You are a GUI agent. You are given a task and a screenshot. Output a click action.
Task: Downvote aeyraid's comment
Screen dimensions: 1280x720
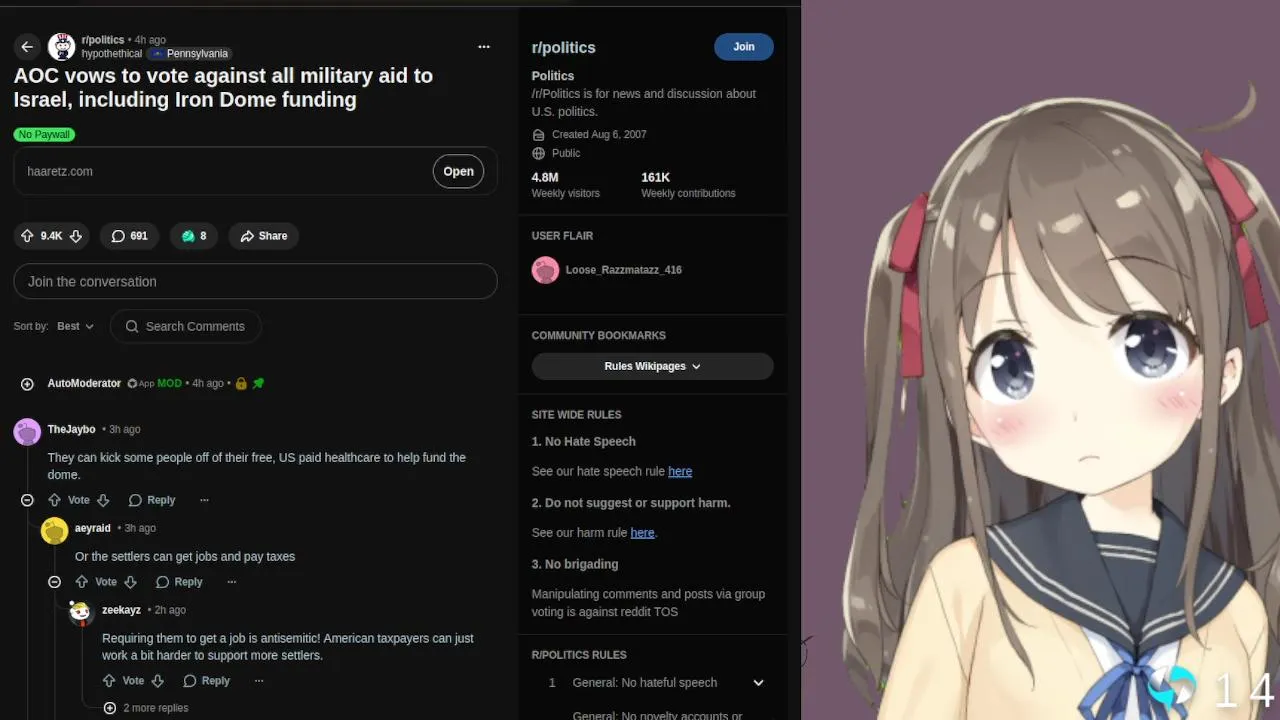tap(130, 582)
